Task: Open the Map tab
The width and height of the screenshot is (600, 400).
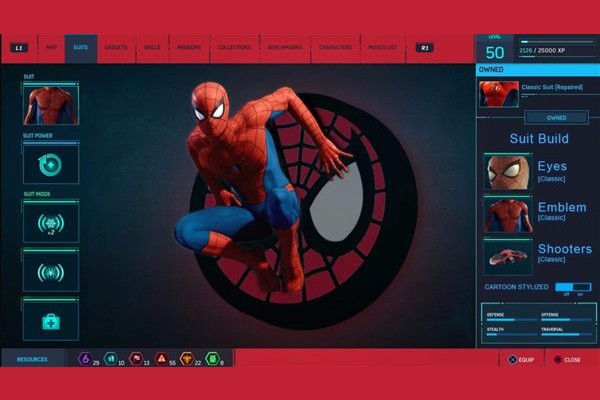Action: tap(51, 47)
